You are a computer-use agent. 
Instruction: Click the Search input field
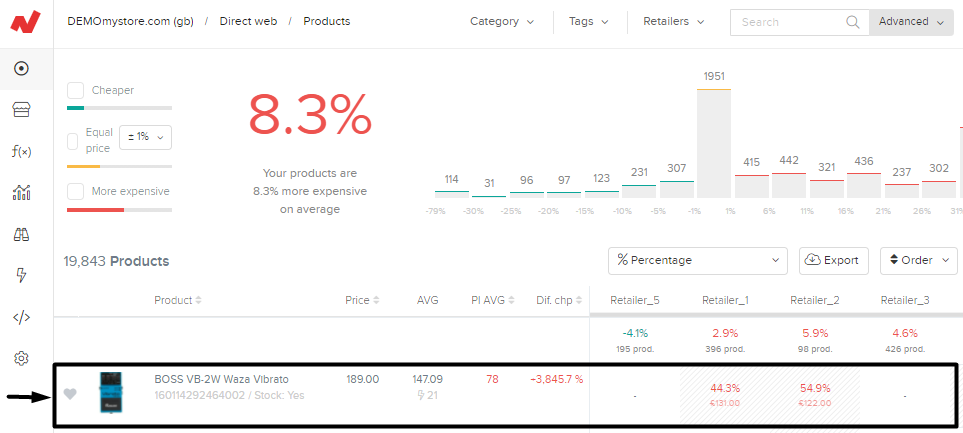(790, 21)
